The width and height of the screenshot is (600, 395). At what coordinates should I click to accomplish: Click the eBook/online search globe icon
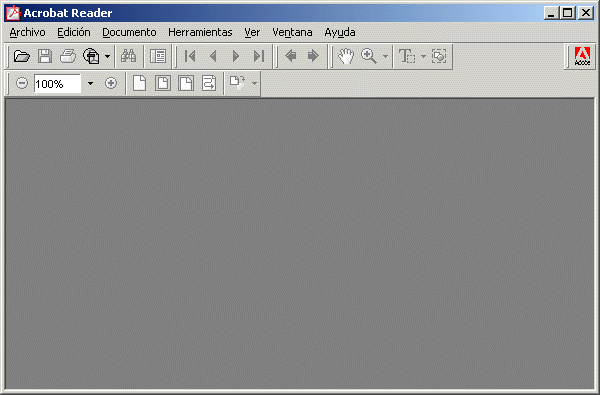tap(91, 56)
